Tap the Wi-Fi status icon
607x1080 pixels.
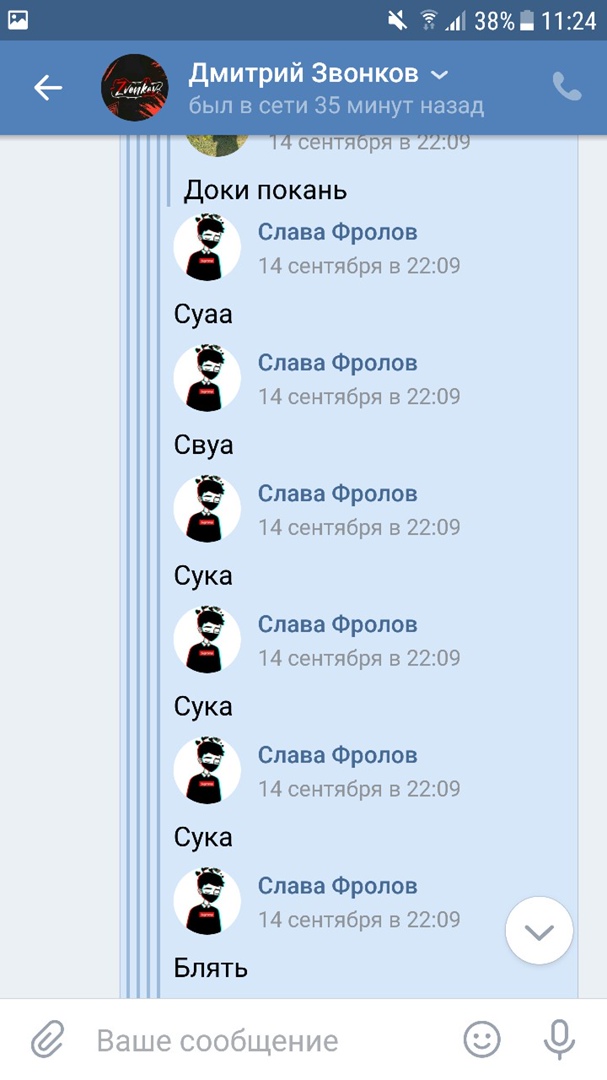pos(429,21)
